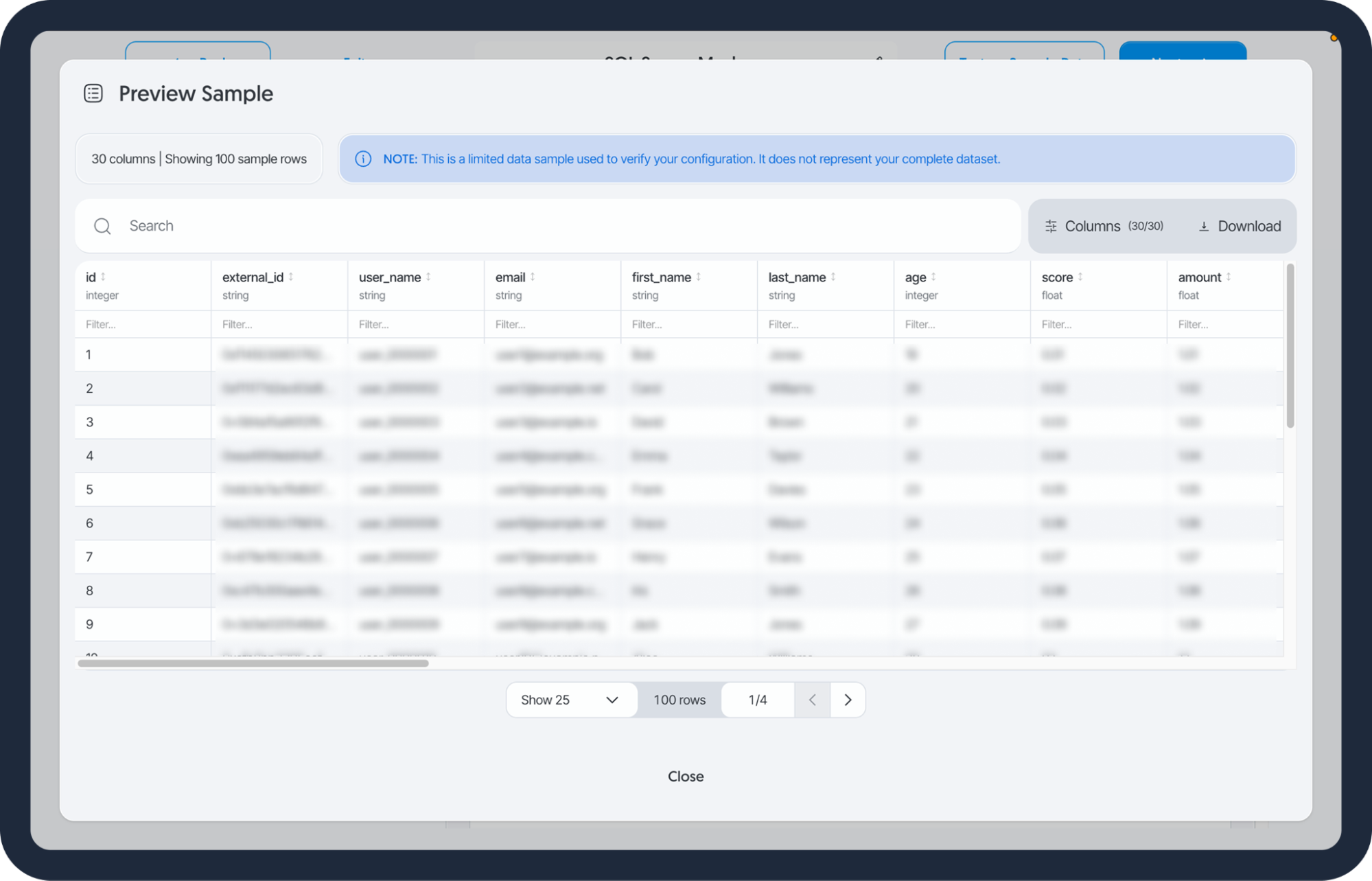
Task: Click the id column filter field
Action: coord(143,324)
